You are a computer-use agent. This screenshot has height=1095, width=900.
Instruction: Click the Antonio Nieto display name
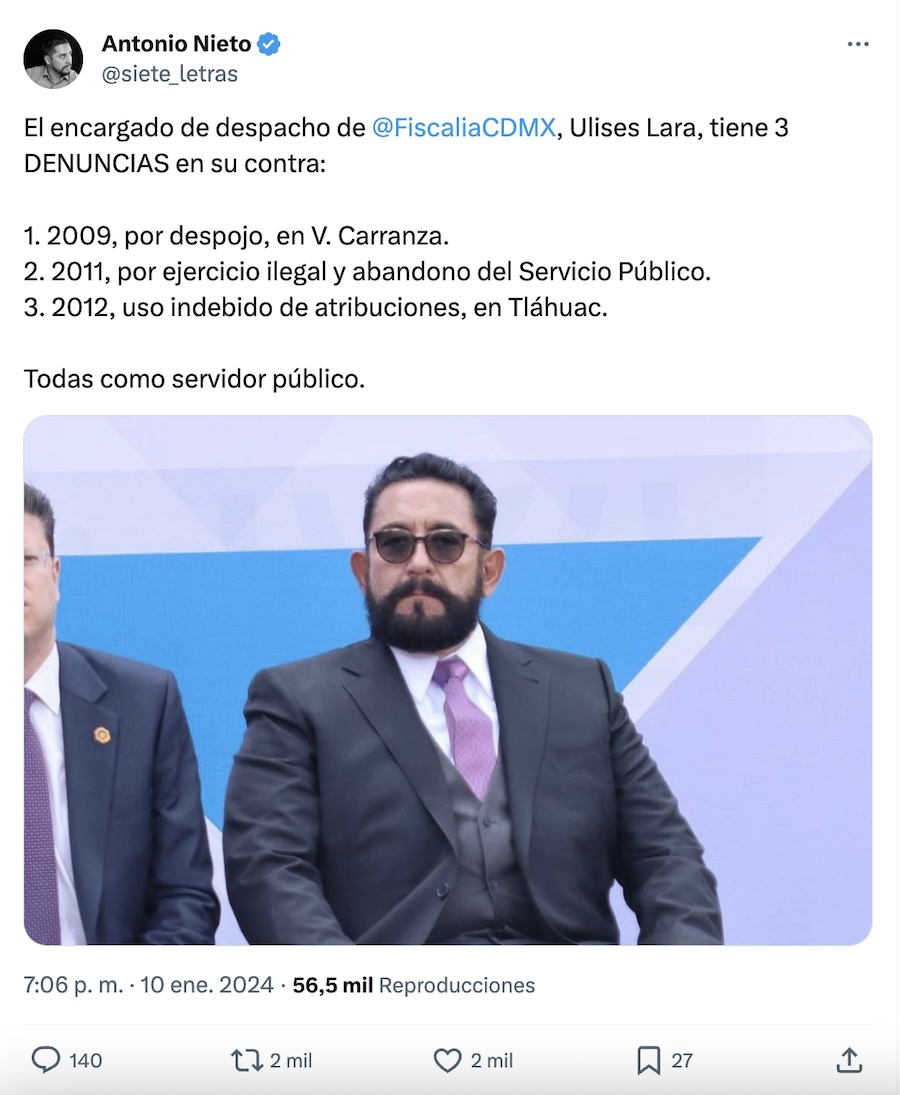177,44
